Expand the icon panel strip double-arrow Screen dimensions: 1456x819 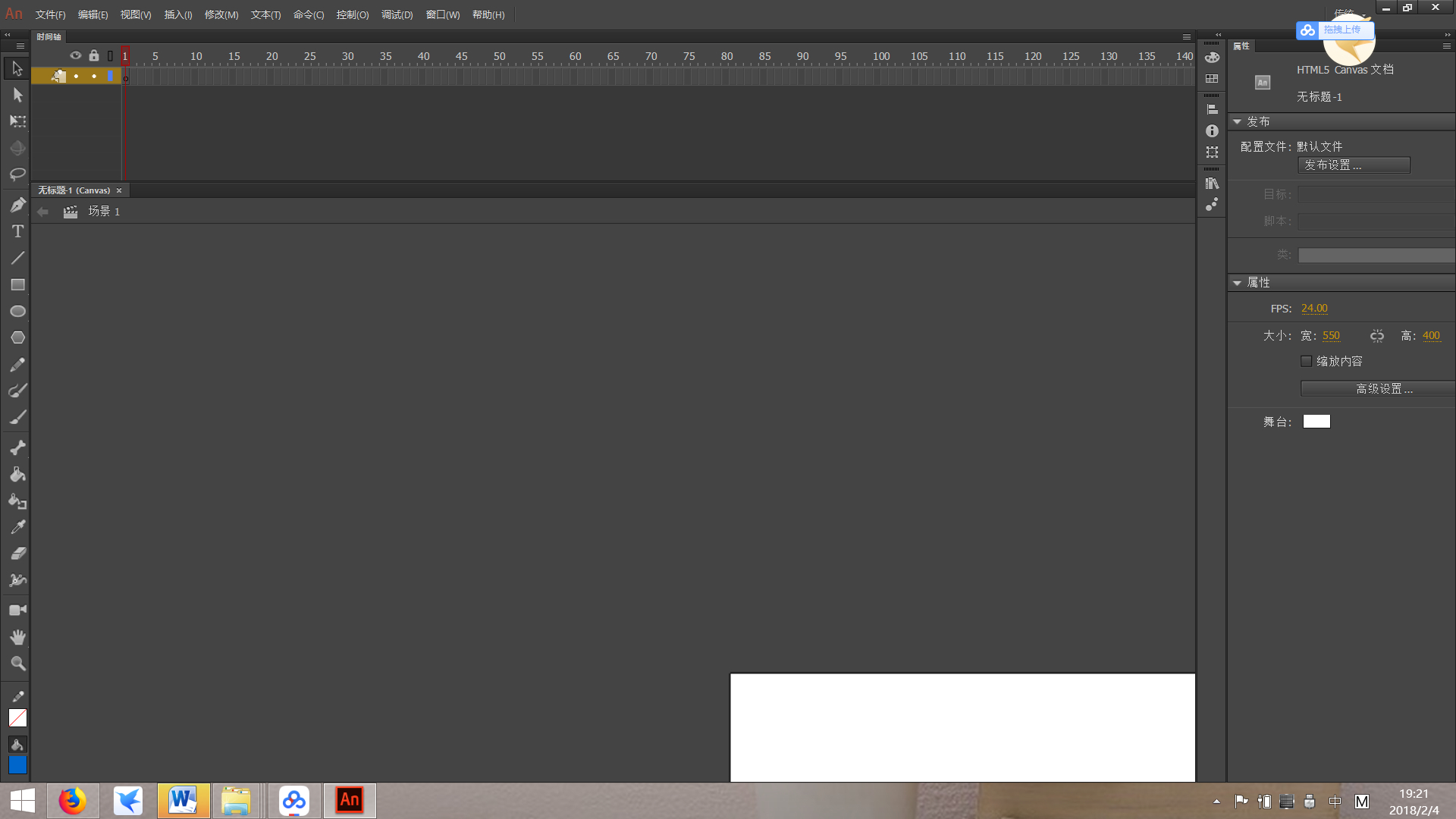(1219, 35)
